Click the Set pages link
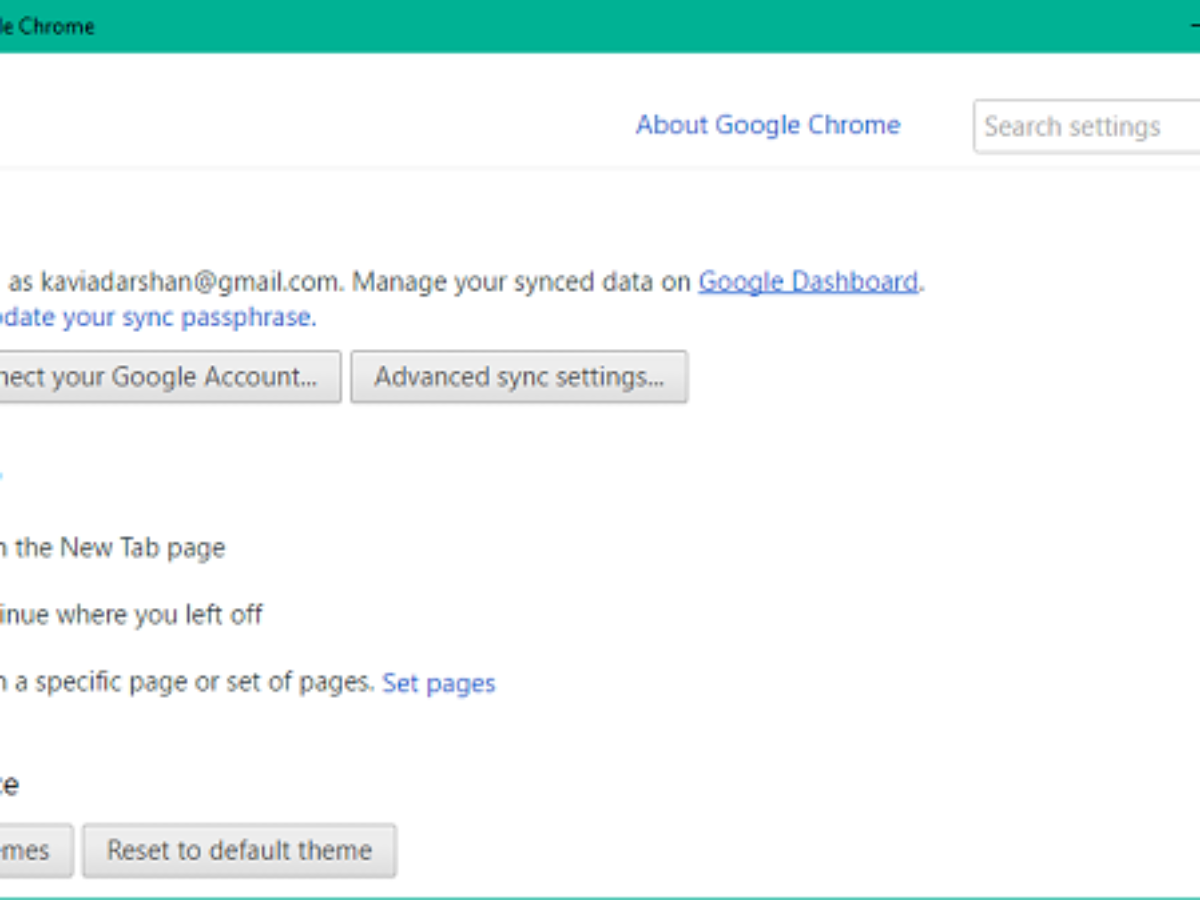Viewport: 1200px width, 900px height. pos(438,684)
